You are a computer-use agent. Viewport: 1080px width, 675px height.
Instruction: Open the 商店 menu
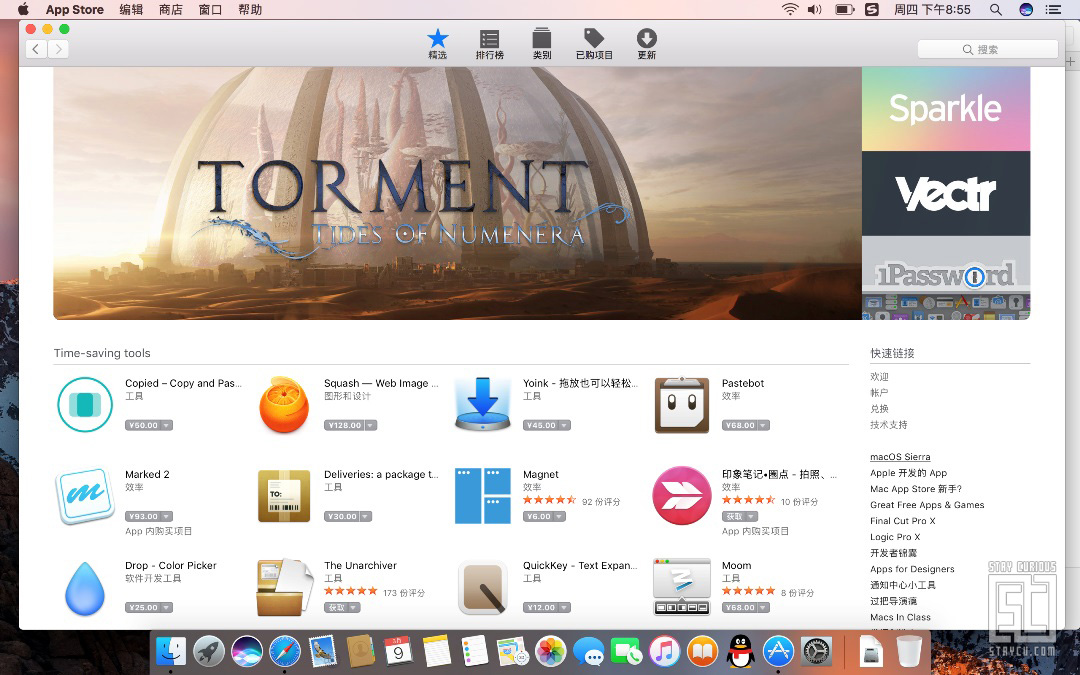[x=170, y=10]
